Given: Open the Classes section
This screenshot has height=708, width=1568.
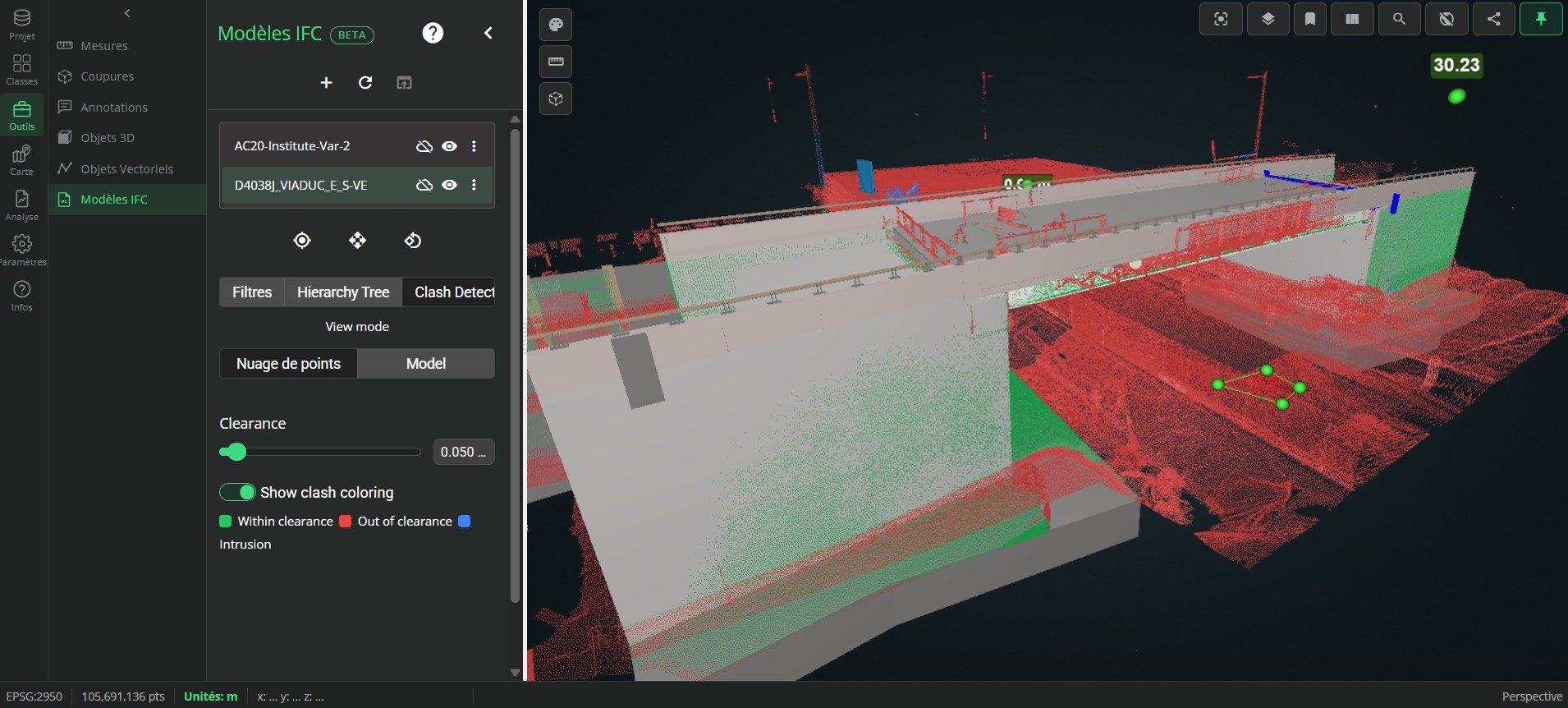Looking at the screenshot, I should pyautogui.click(x=22, y=70).
